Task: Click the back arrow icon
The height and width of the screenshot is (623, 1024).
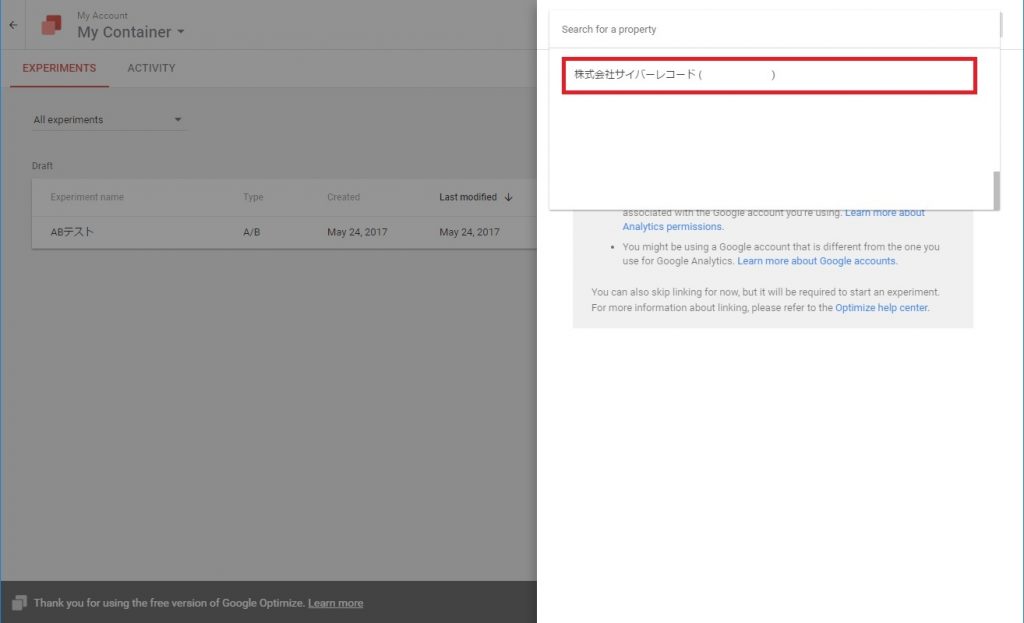Action: (13, 25)
